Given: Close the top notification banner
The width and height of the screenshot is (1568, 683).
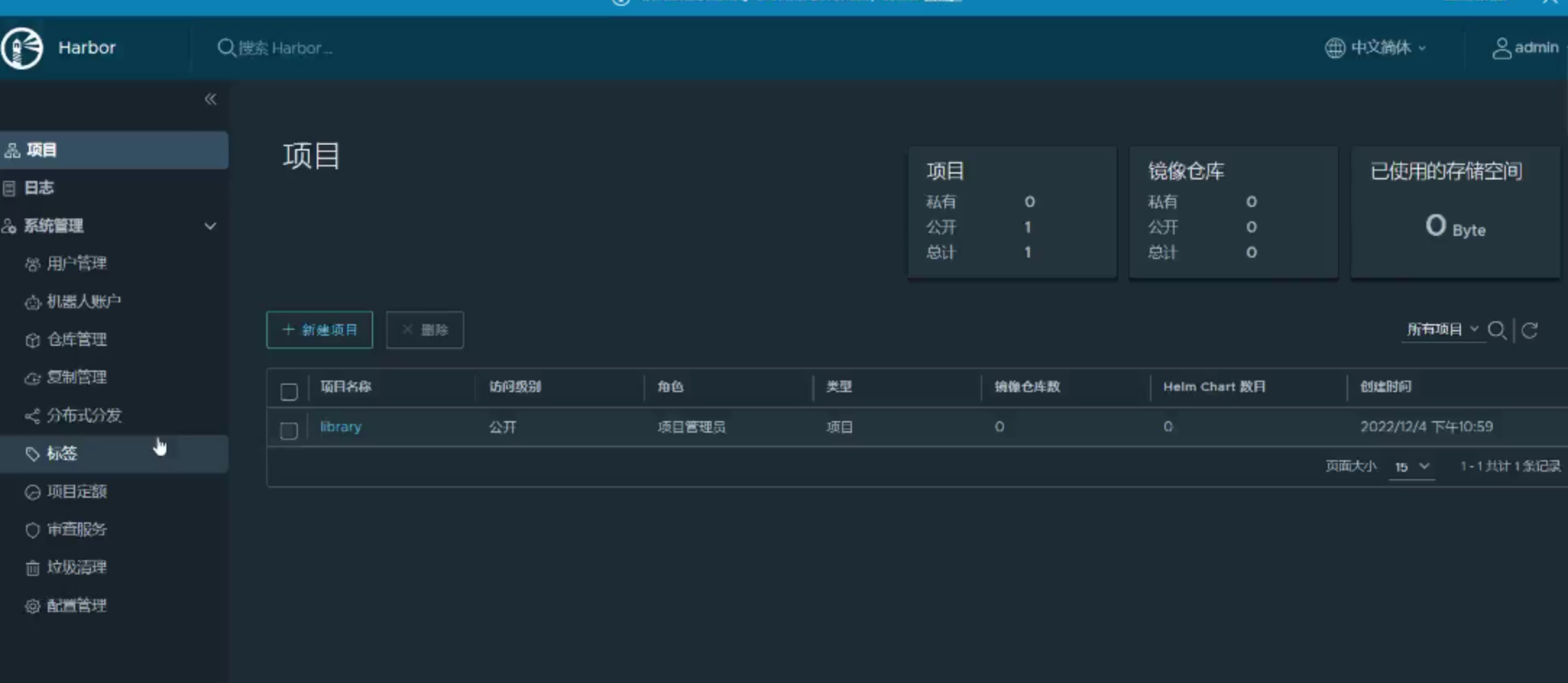Looking at the screenshot, I should click(1549, 2).
